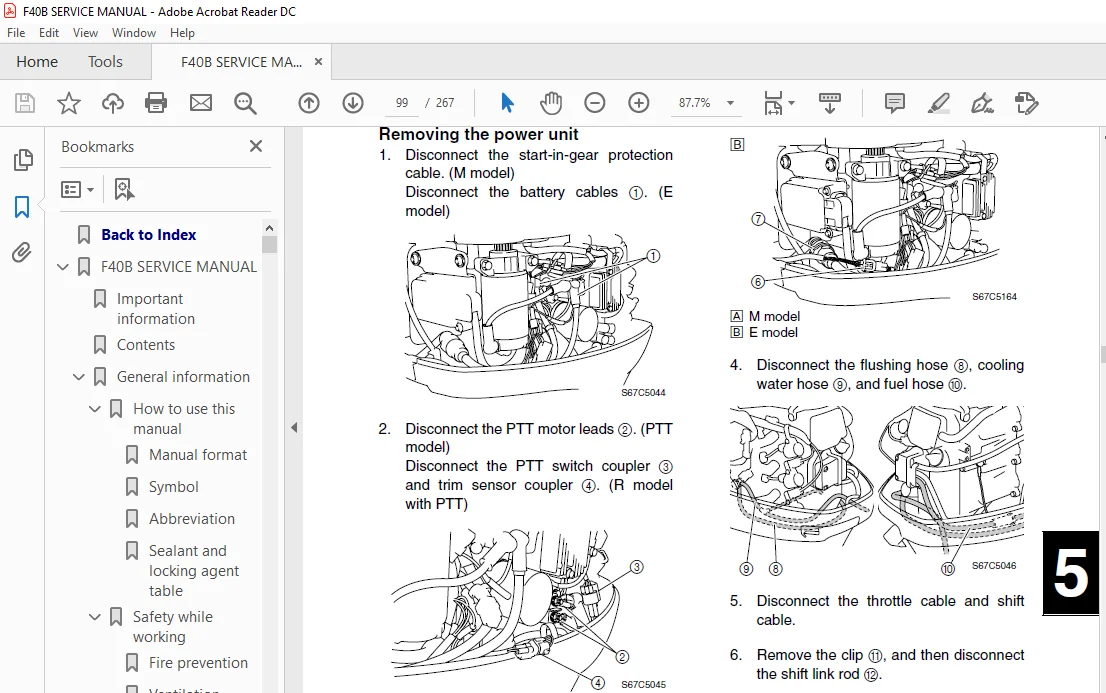Open the Sign document tool
Screen dimensions: 1106x693
coord(982,103)
